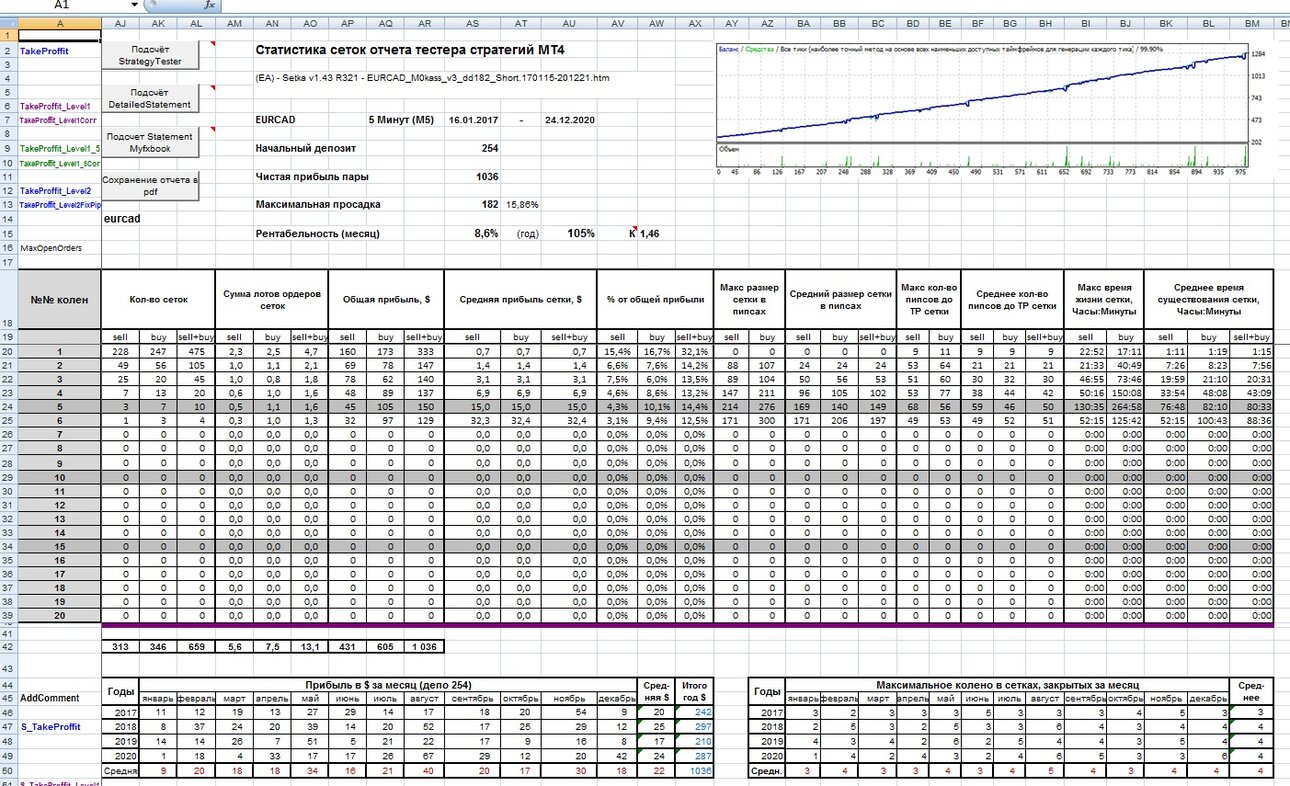Click the eurcad cell in column A

coord(122,218)
